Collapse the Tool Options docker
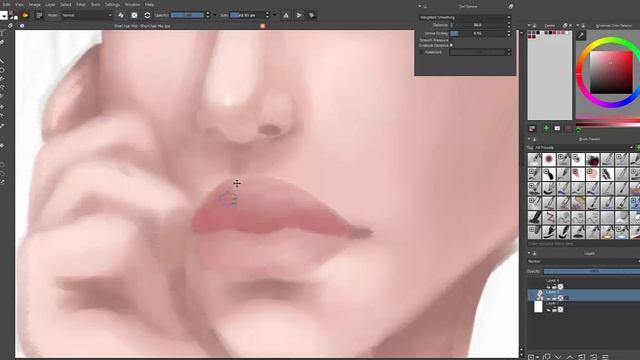 (x=420, y=7)
